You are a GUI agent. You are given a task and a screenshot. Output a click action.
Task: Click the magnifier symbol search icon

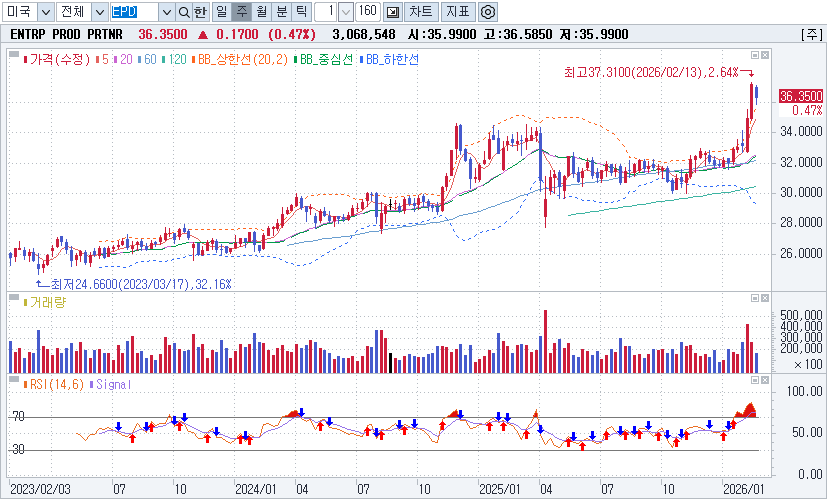[183, 12]
